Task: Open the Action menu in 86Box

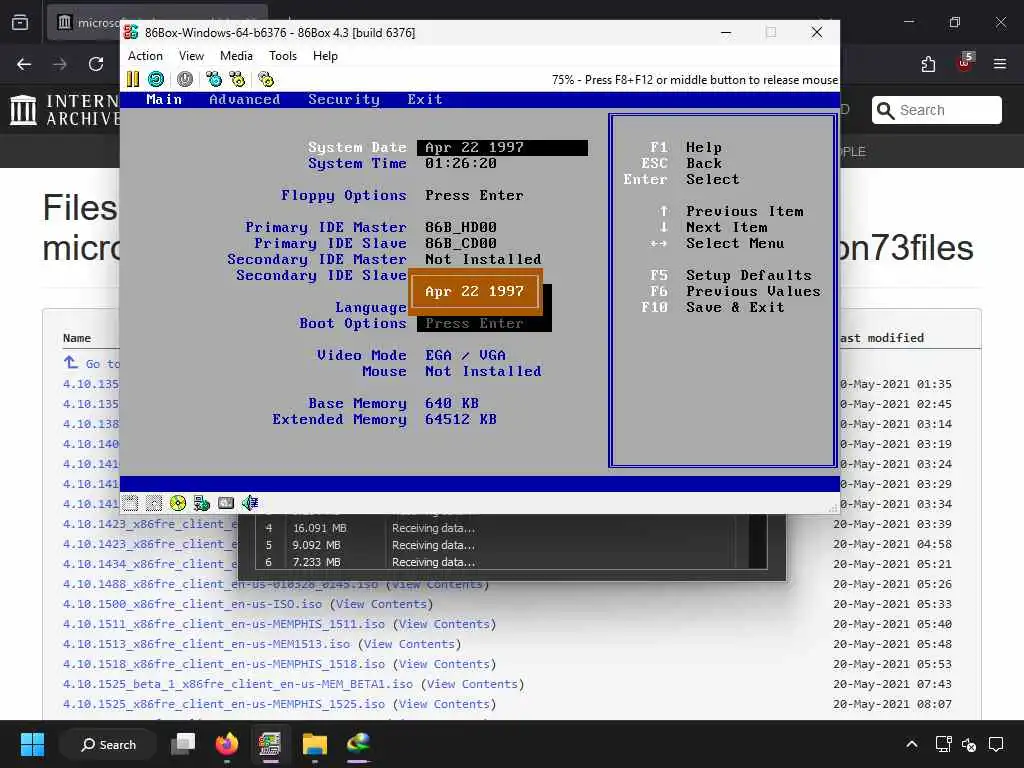Action: (145, 56)
